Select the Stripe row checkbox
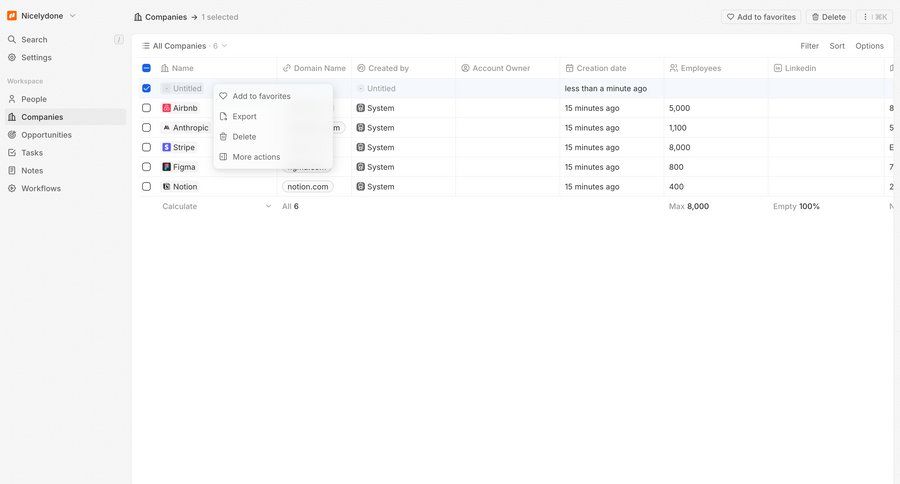The width and height of the screenshot is (900, 484). click(146, 148)
